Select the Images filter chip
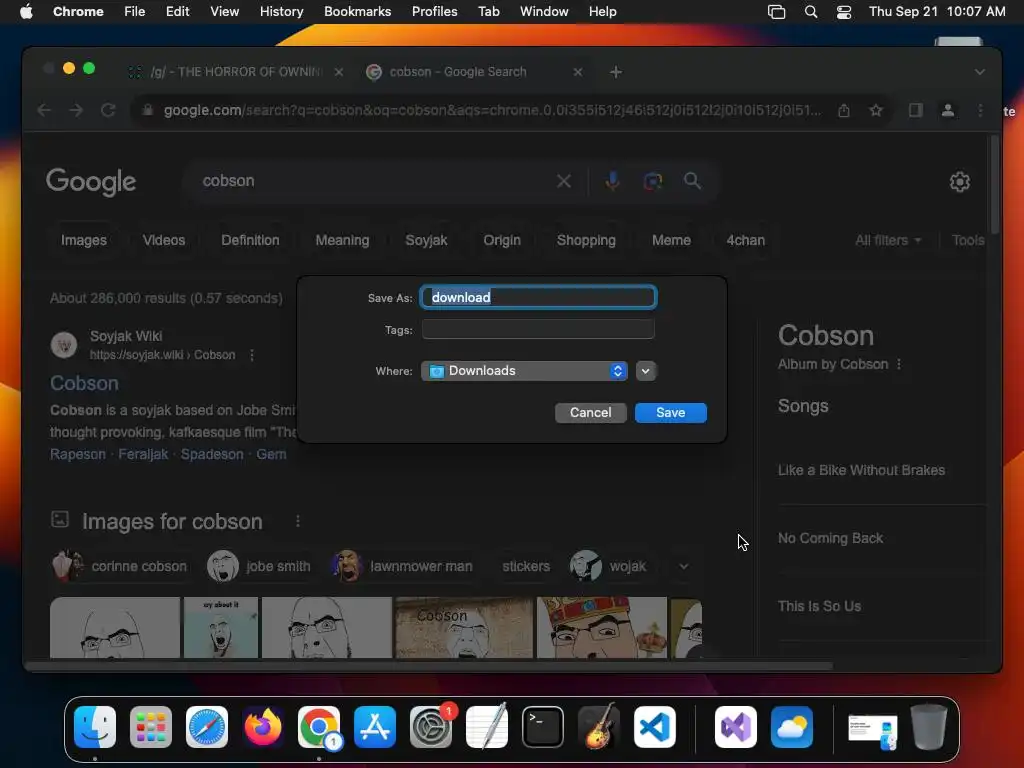The image size is (1024, 768). [x=84, y=240]
